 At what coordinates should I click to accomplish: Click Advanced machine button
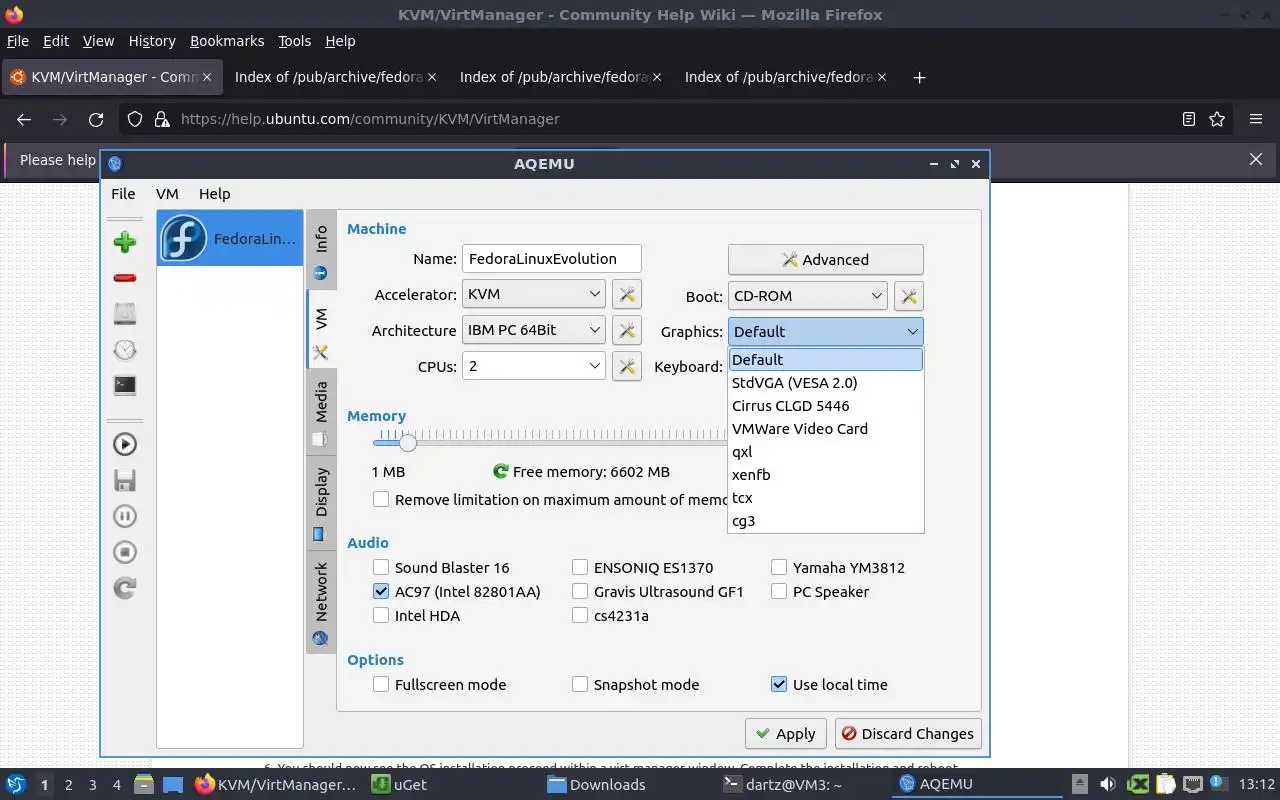[x=825, y=259]
